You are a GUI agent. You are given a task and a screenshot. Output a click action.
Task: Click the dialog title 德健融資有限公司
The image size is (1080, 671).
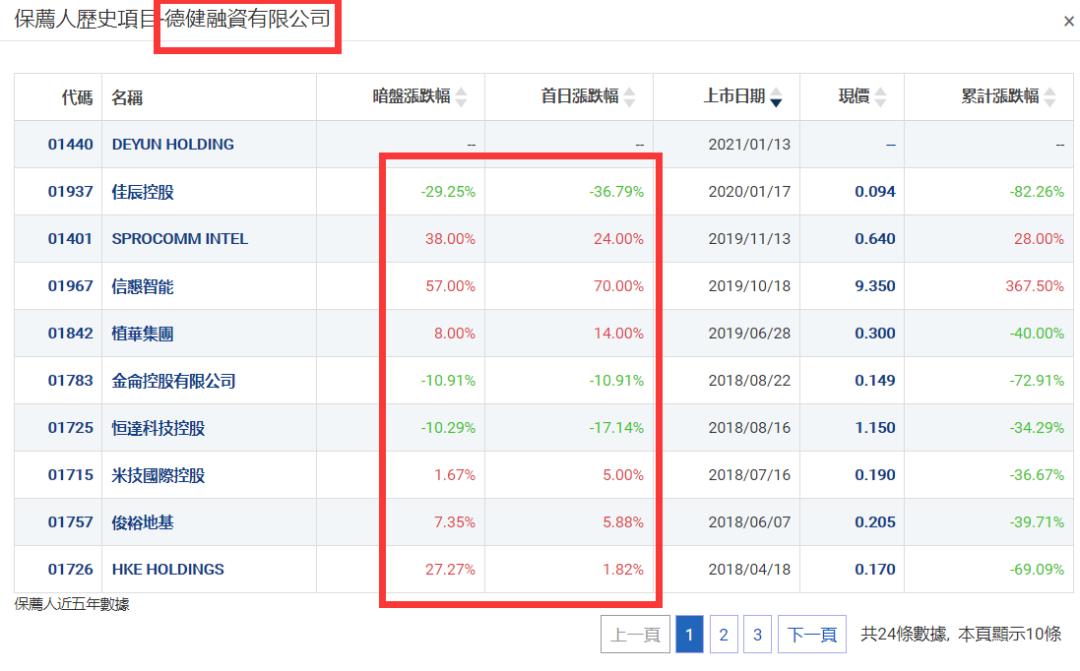(x=247, y=19)
